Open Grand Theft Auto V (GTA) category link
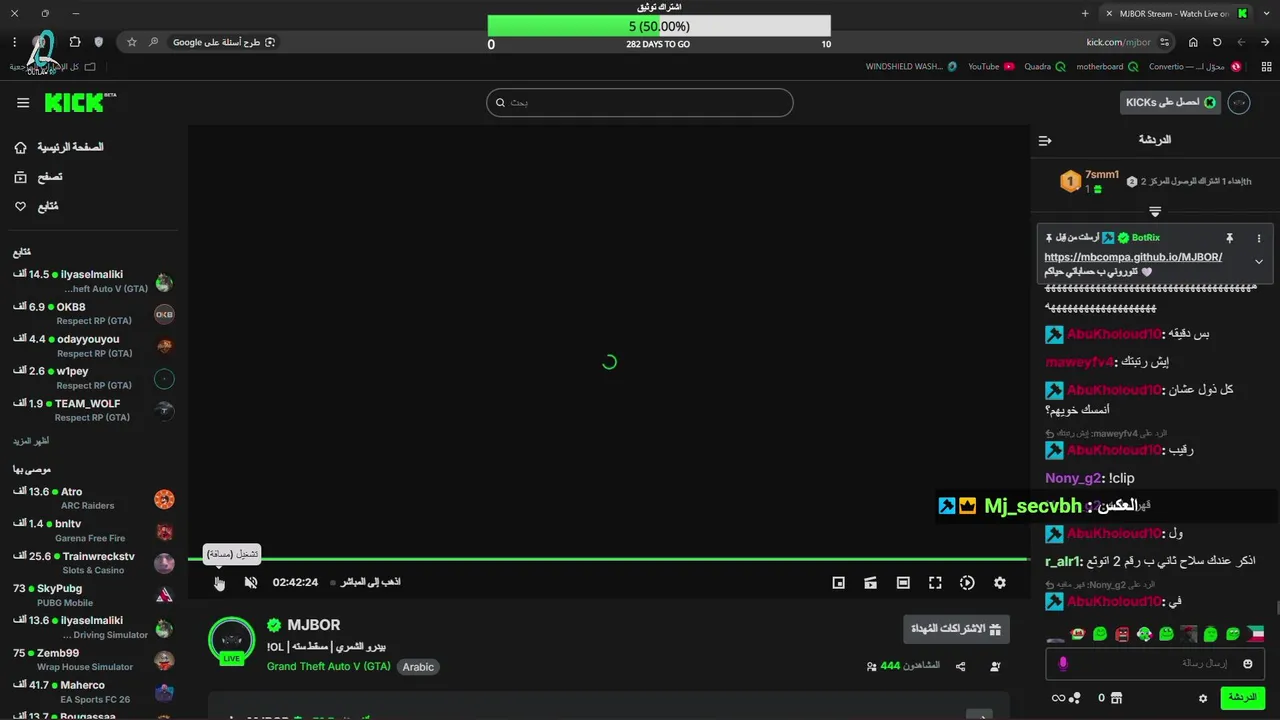 [328, 666]
